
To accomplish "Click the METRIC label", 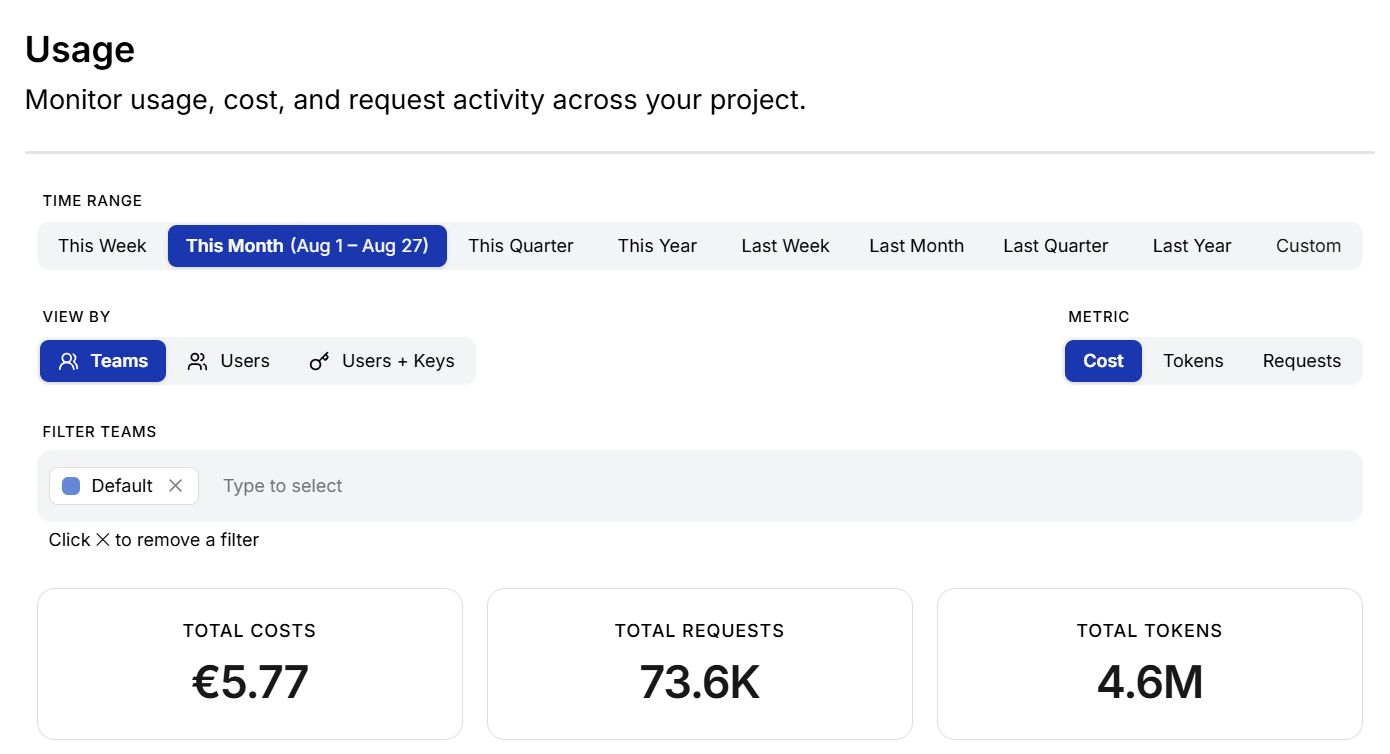I will (1099, 317).
